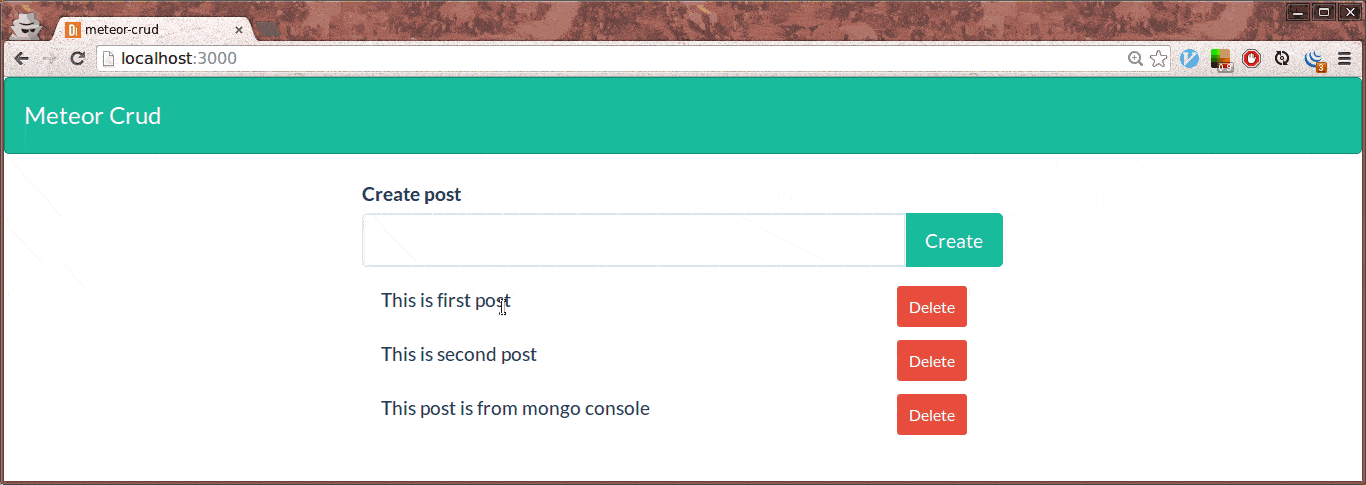Click the circular sync arrows extension

point(1283,59)
